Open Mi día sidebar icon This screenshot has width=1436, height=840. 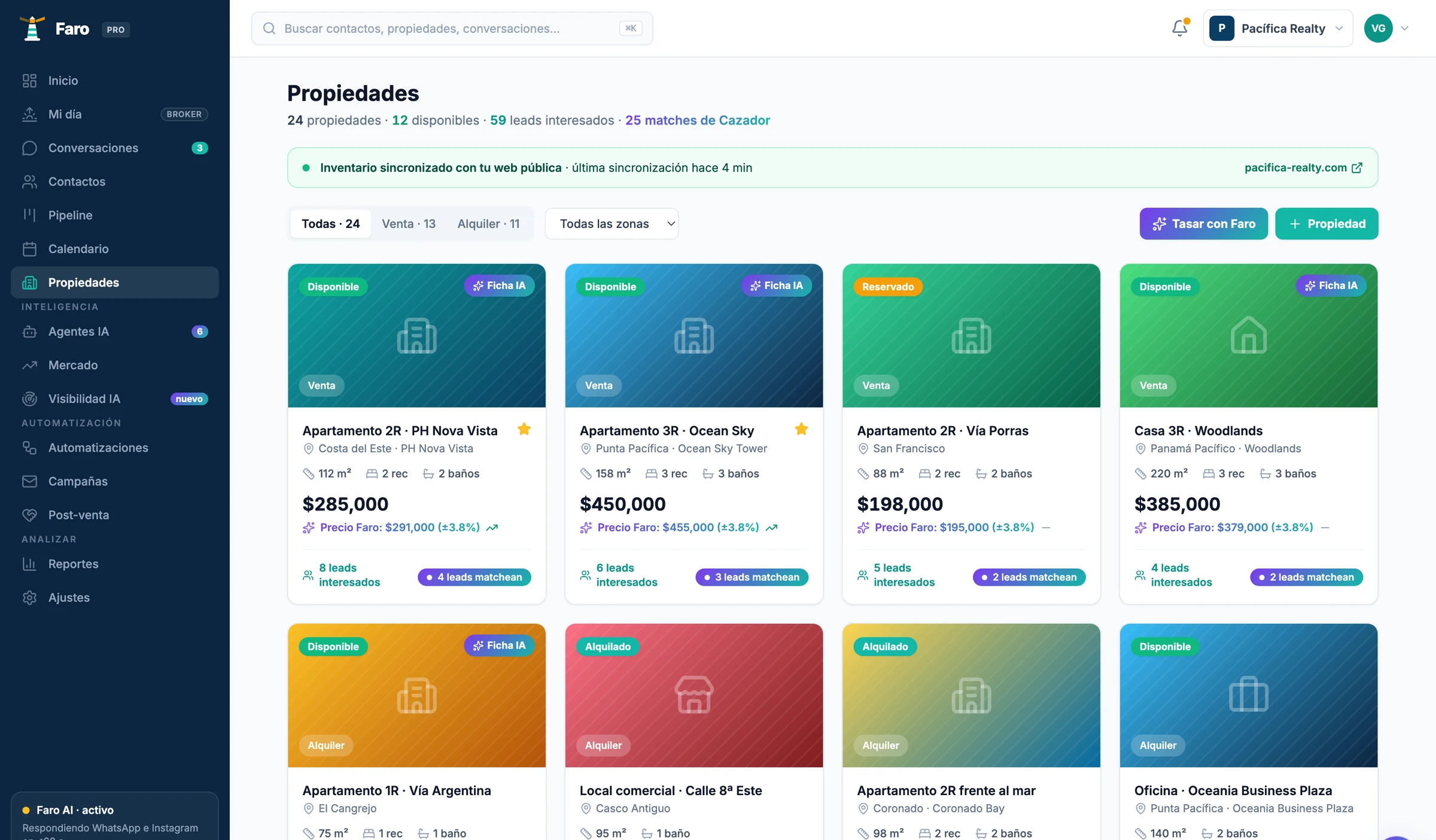pos(29,114)
